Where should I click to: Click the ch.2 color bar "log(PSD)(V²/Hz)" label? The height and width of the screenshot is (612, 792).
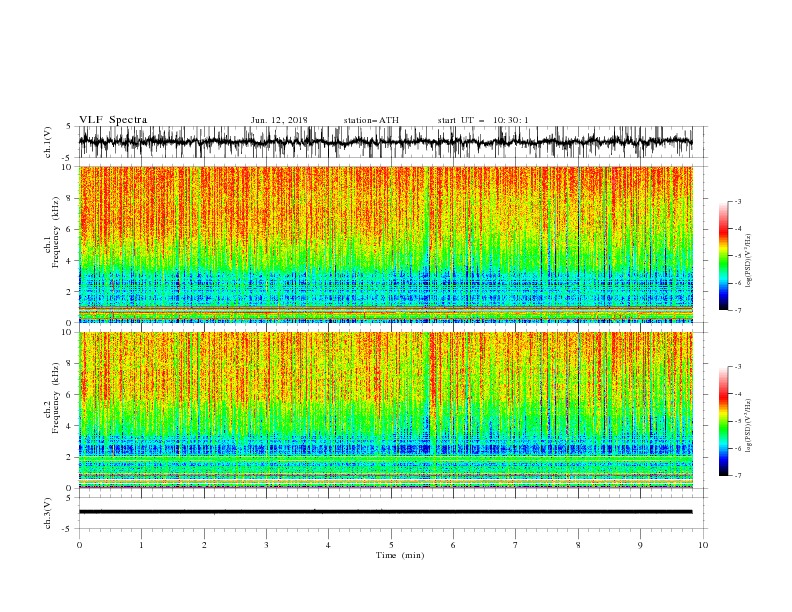748,426
